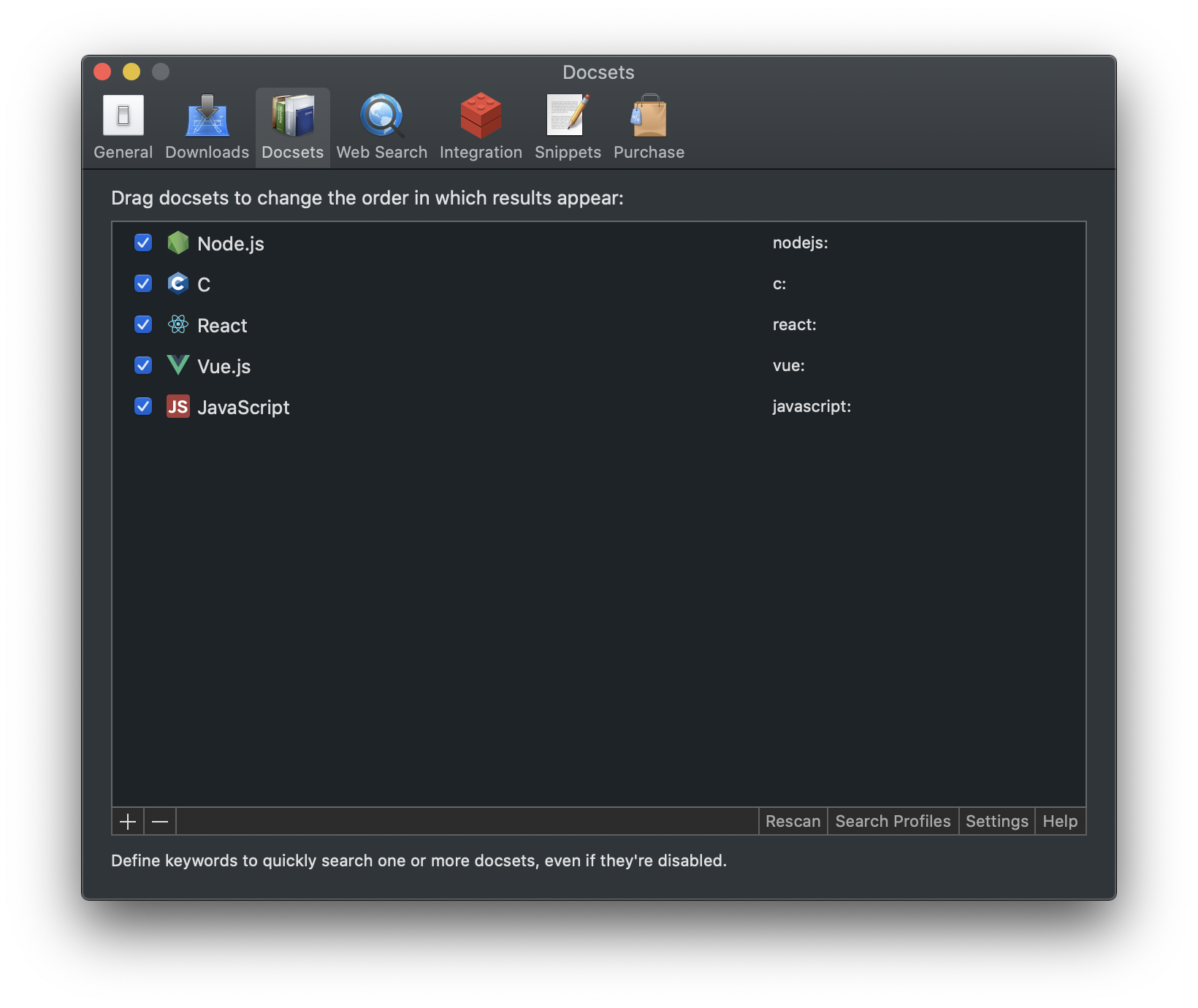Image resolution: width=1198 pixels, height=1008 pixels.
Task: Switch to Web Search preferences
Action: 381,128
